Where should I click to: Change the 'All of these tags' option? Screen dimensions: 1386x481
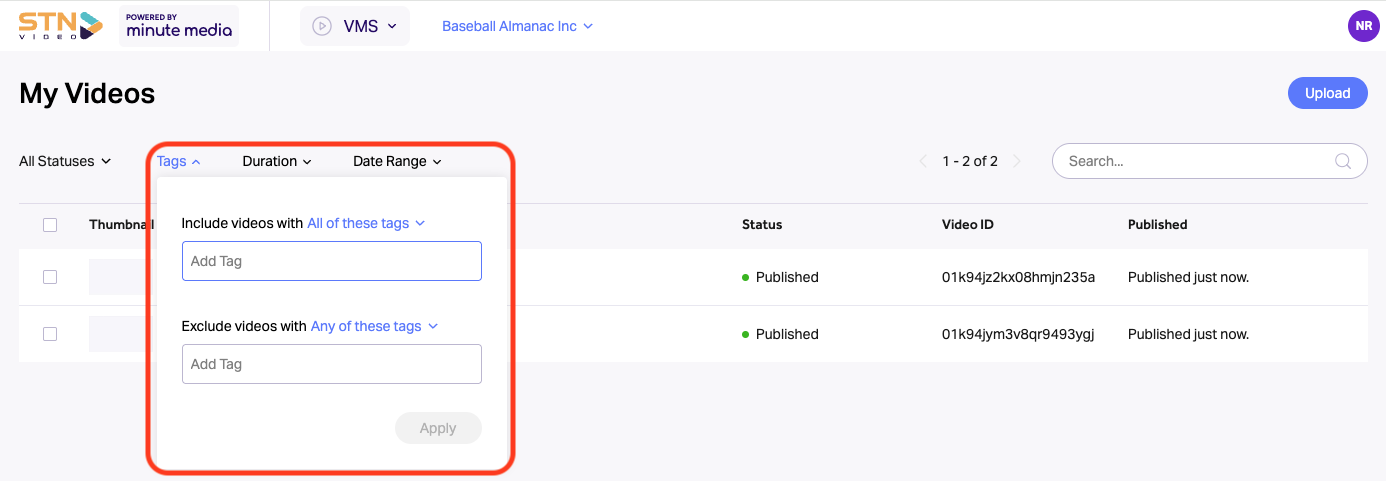366,223
